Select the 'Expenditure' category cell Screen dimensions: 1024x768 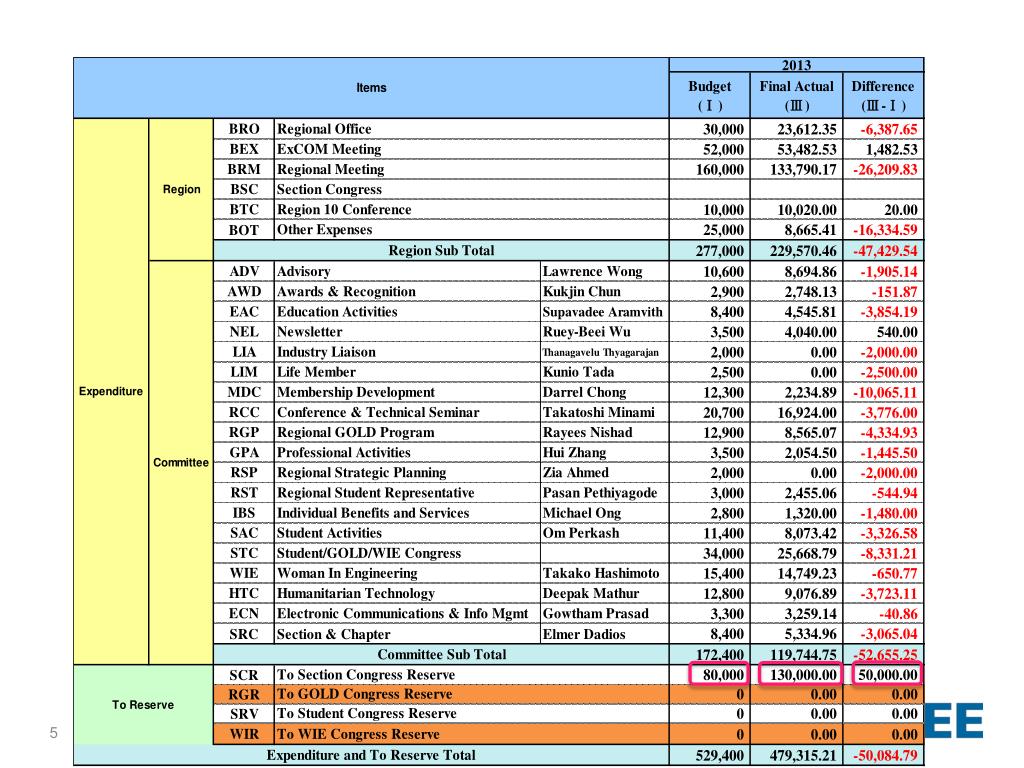111,391
